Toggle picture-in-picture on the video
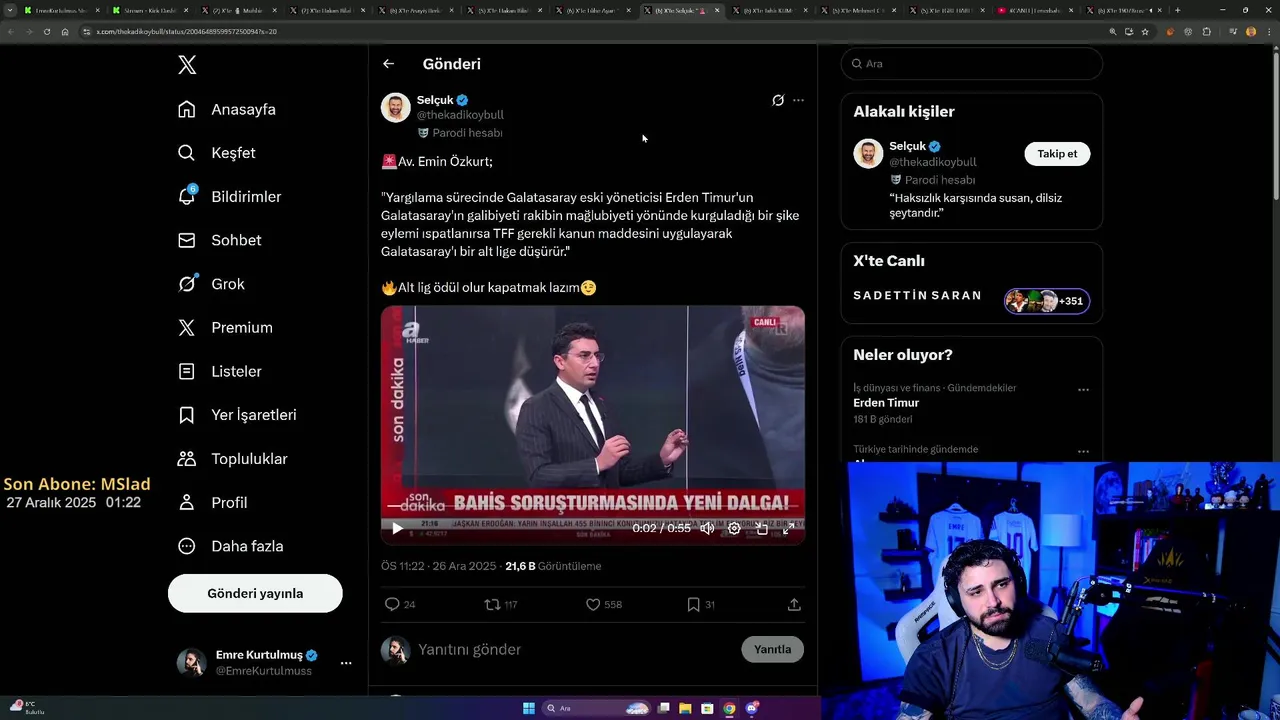This screenshot has height=720, width=1280. tap(761, 528)
